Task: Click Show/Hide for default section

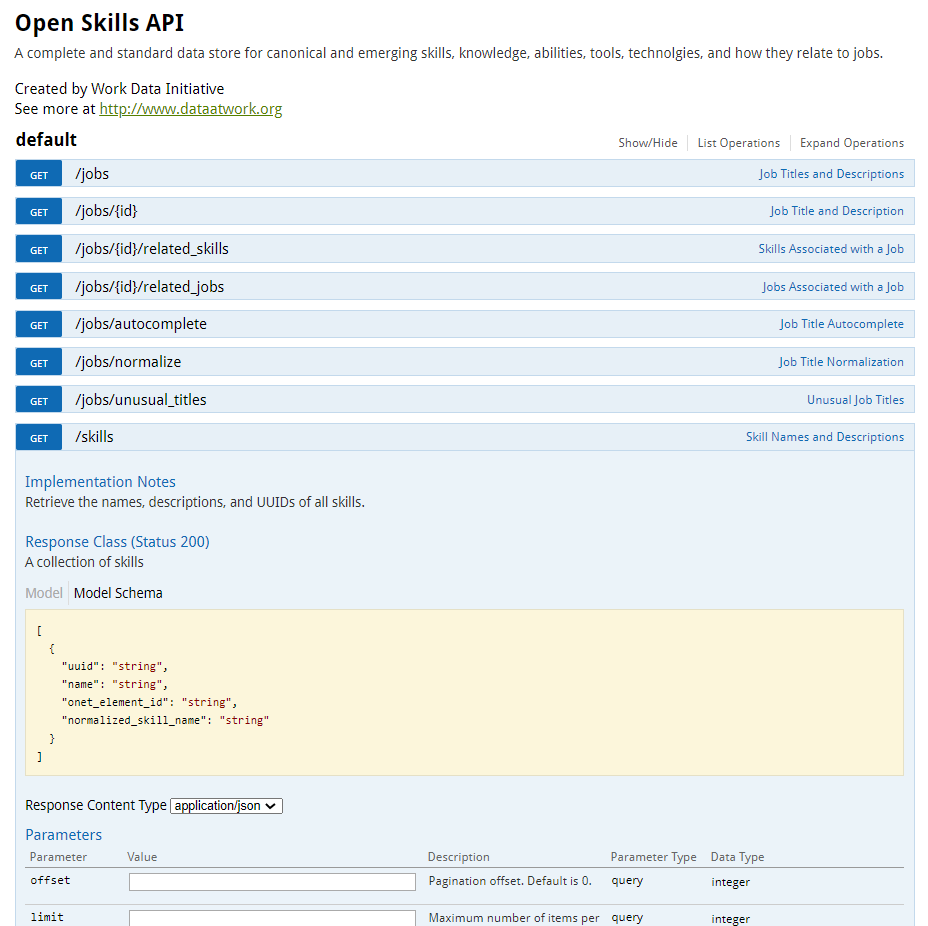Action: (x=648, y=143)
